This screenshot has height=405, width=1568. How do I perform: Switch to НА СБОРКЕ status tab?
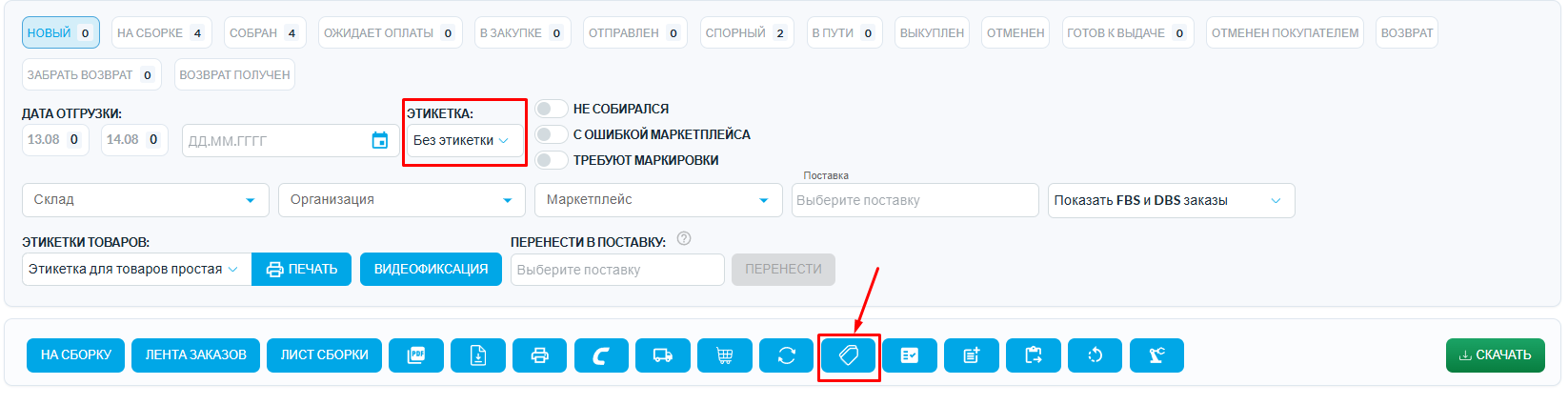[161, 32]
